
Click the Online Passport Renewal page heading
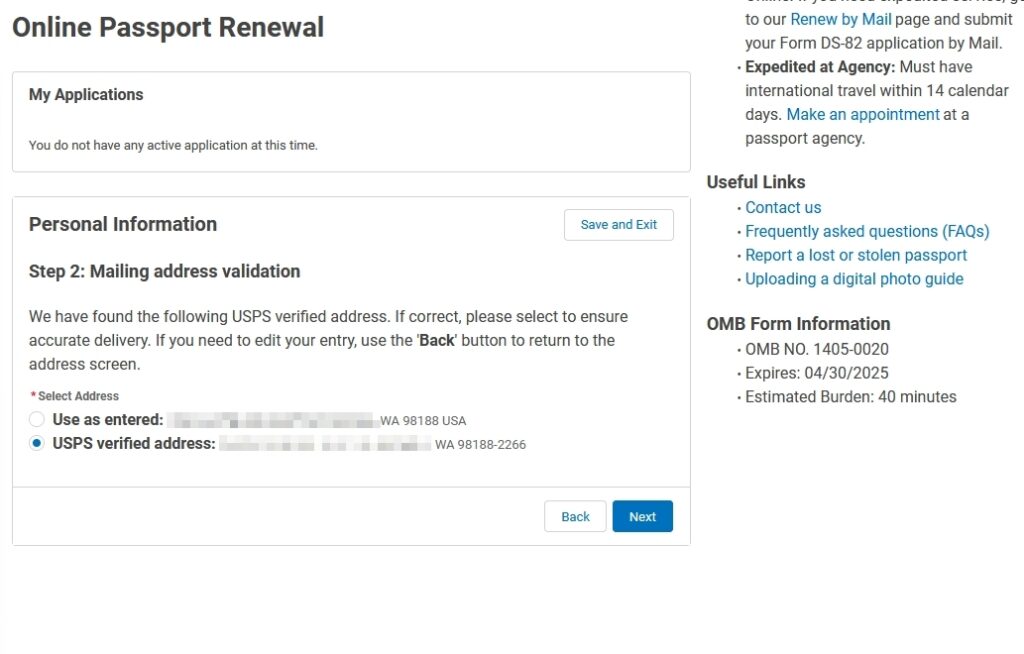tap(168, 27)
